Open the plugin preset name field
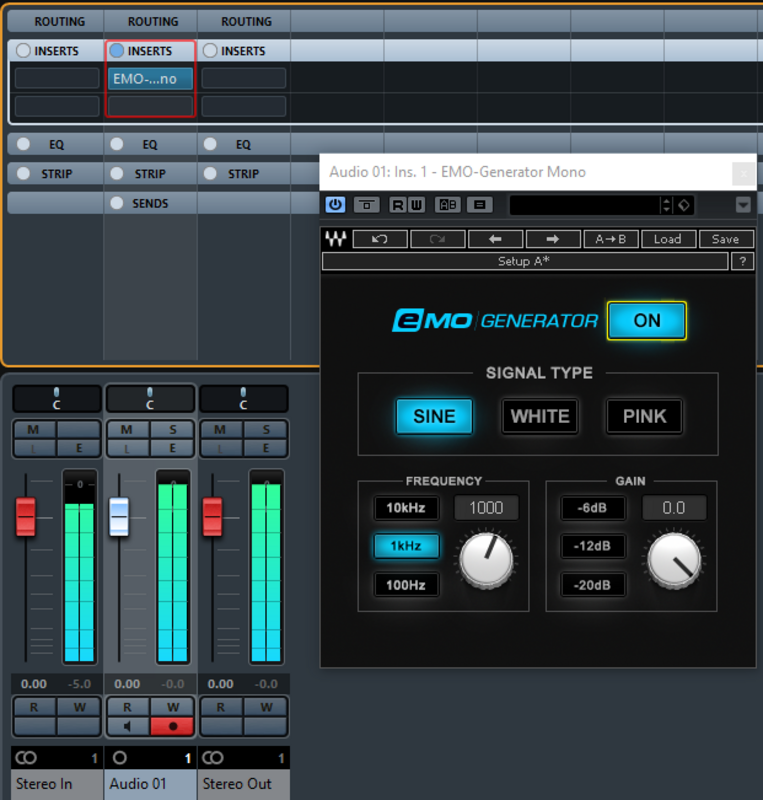Image resolution: width=763 pixels, height=800 pixels. pos(584,205)
